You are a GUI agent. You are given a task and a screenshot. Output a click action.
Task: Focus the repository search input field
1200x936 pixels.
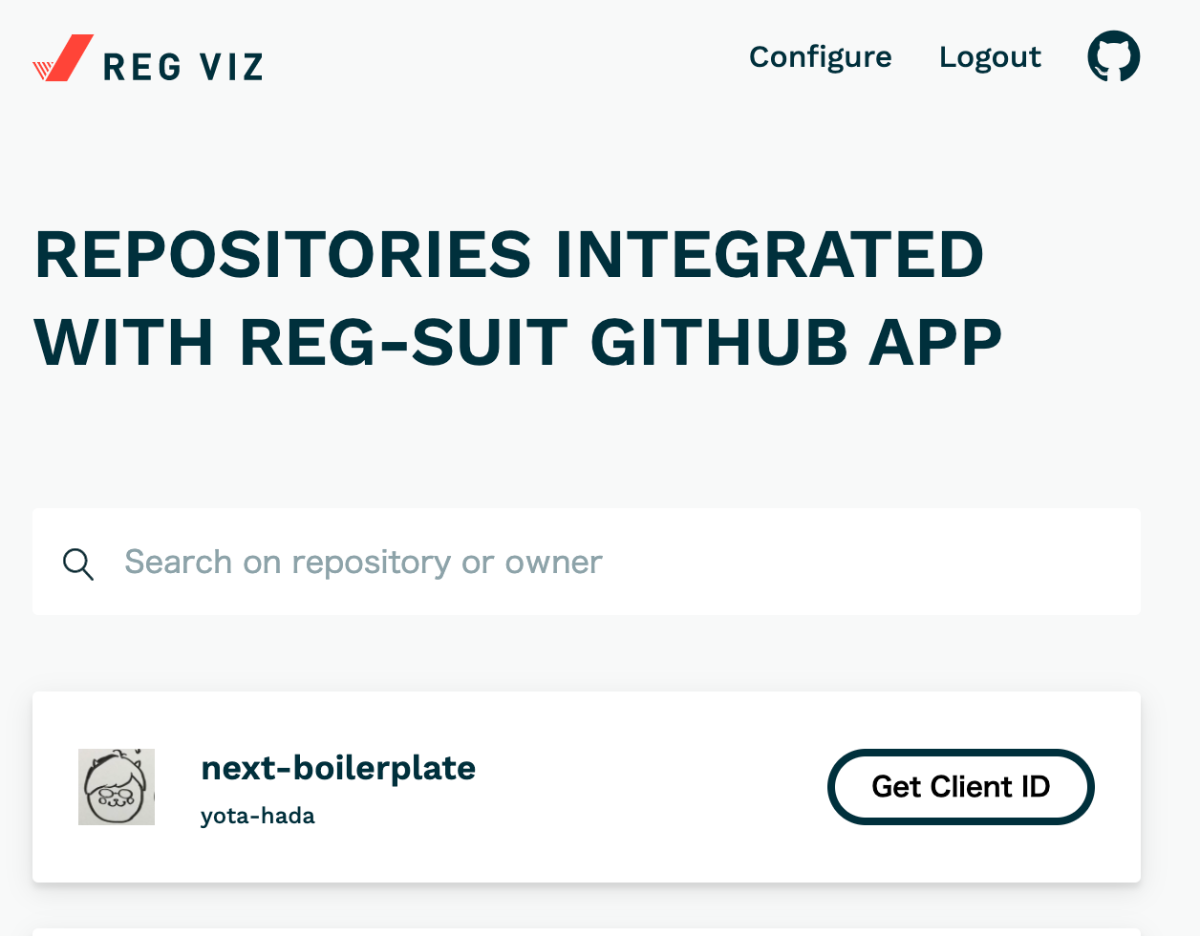click(x=586, y=562)
